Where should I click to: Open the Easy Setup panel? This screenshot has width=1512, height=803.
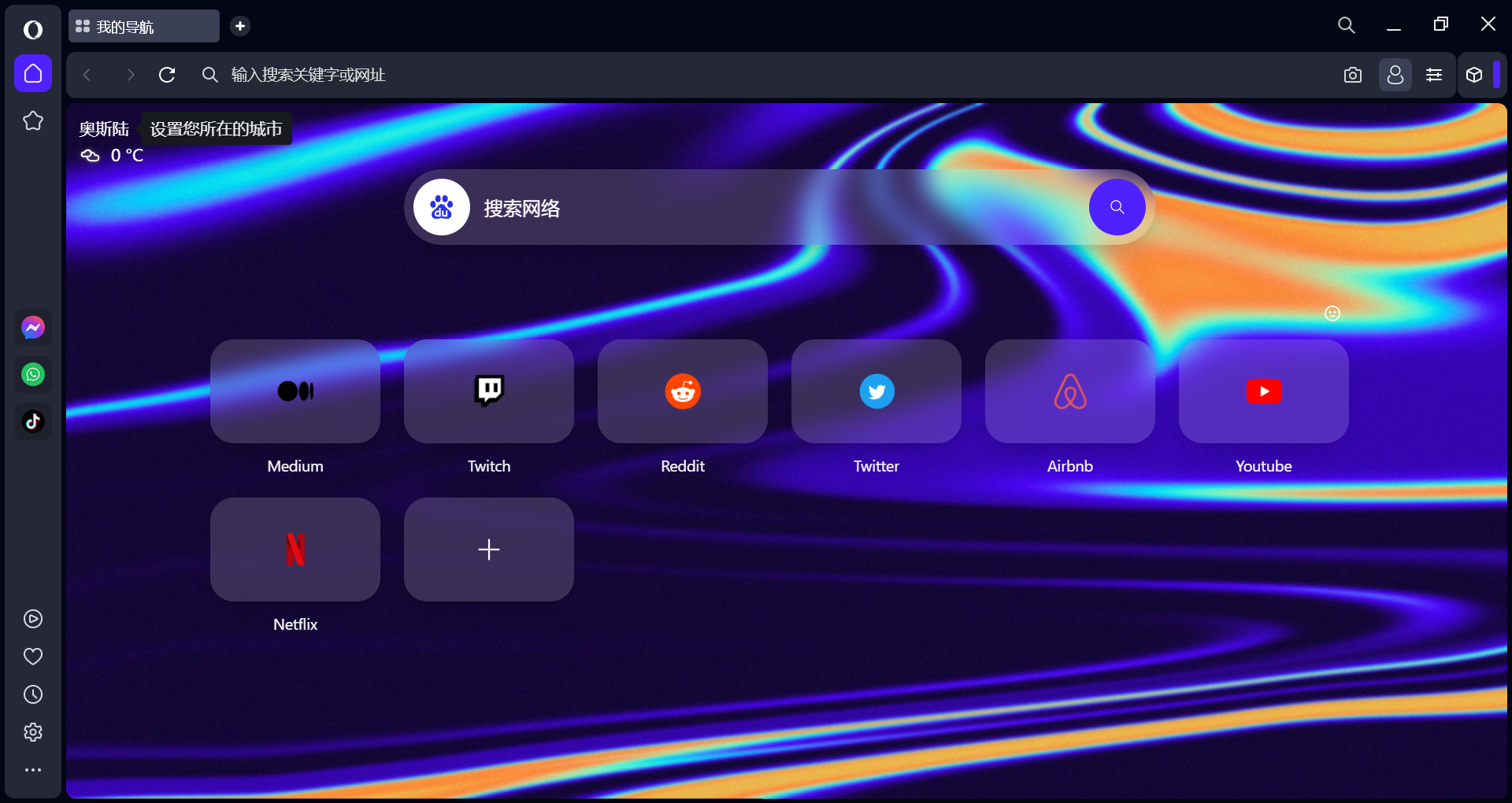[x=1433, y=75]
